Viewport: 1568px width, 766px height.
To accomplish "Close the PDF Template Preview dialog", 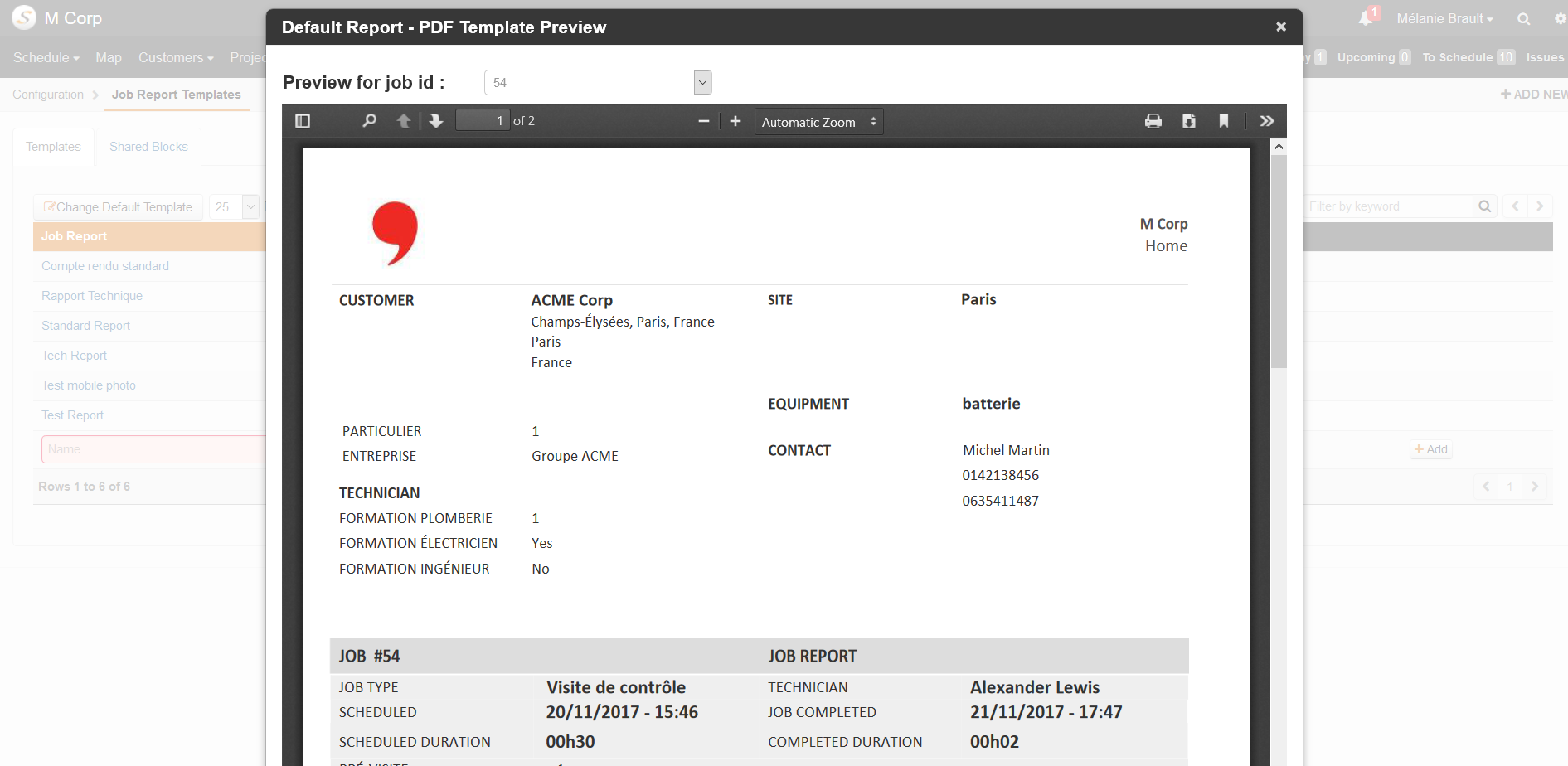I will [1281, 27].
